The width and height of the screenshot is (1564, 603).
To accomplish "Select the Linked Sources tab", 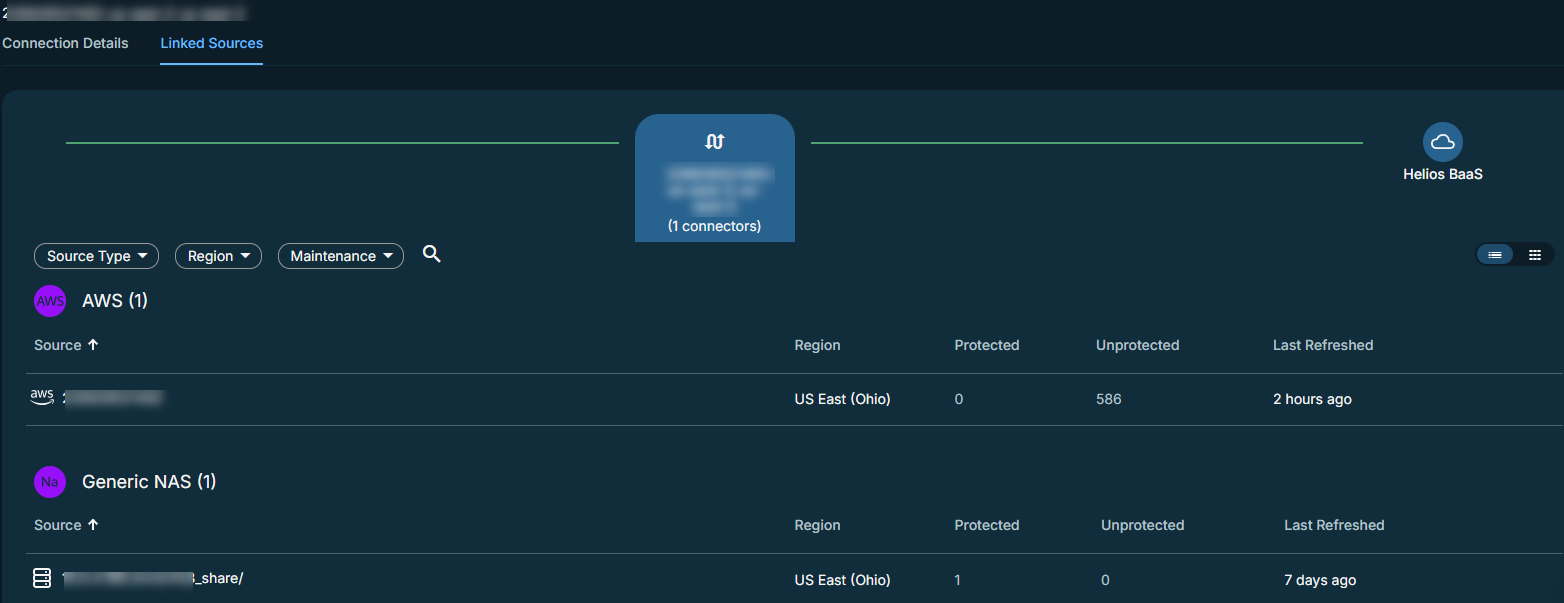I will (212, 43).
